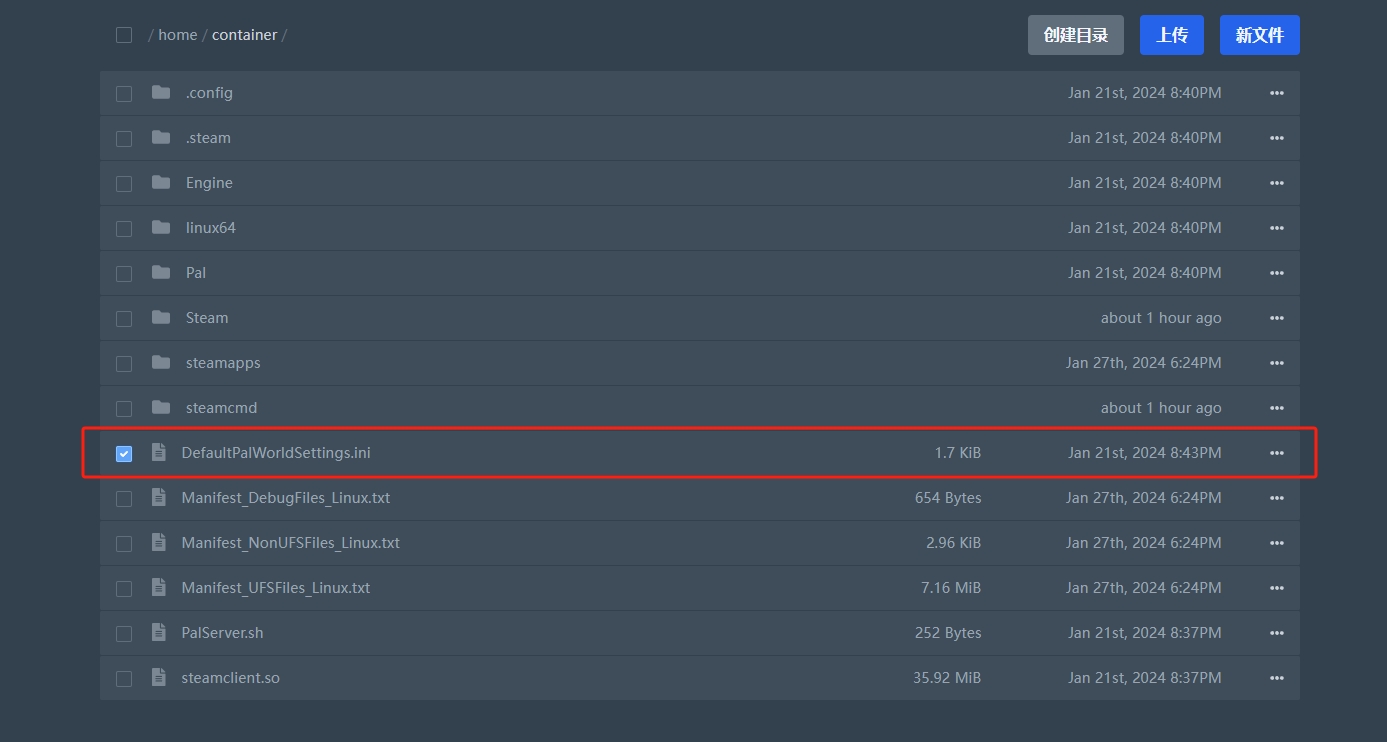The height and width of the screenshot is (742, 1387).
Task: Check the Manifest_NonUFSFiles_Linux.txt checkbox
Action: coord(124,543)
